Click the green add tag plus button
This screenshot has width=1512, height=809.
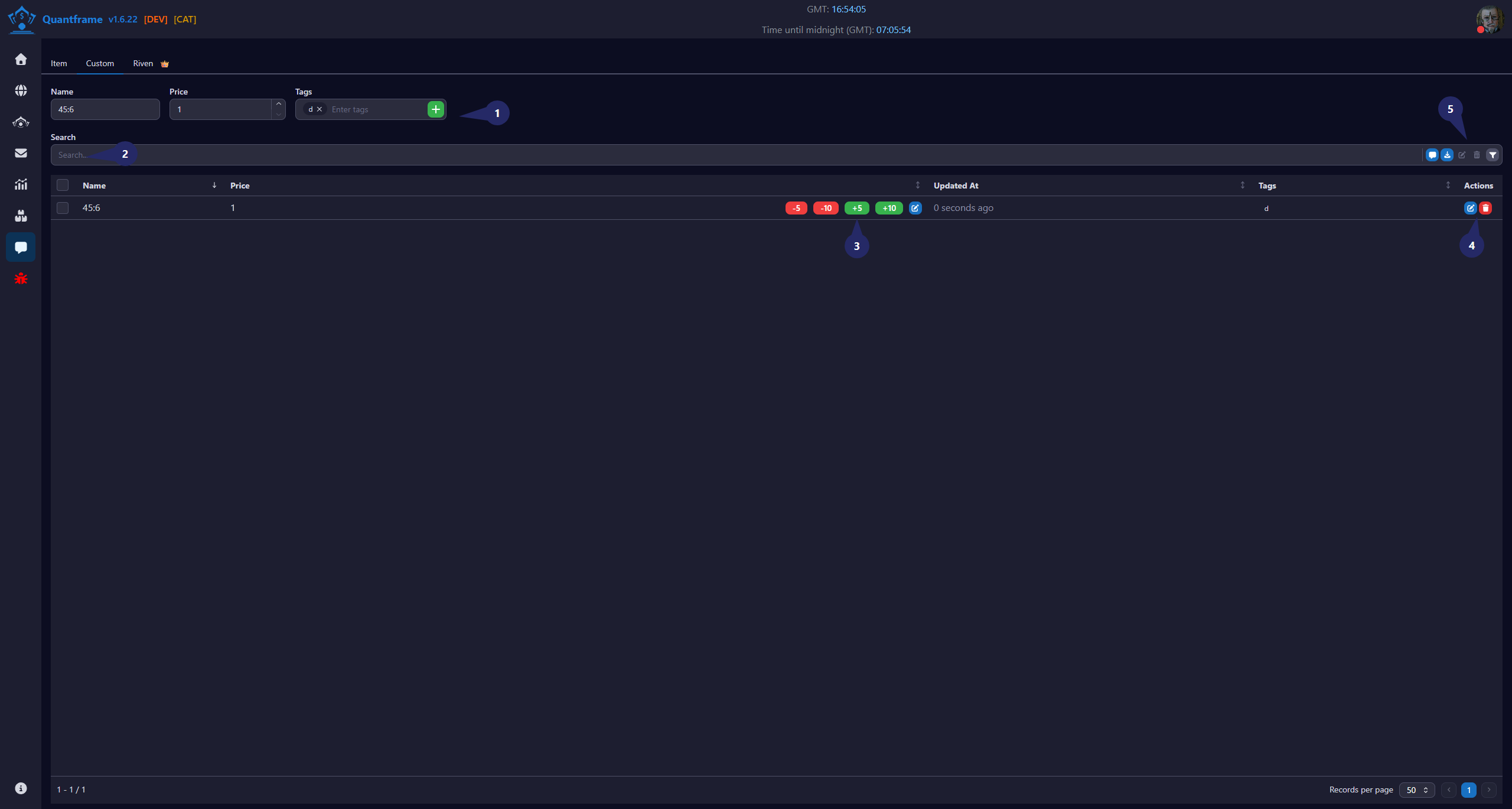pos(435,109)
